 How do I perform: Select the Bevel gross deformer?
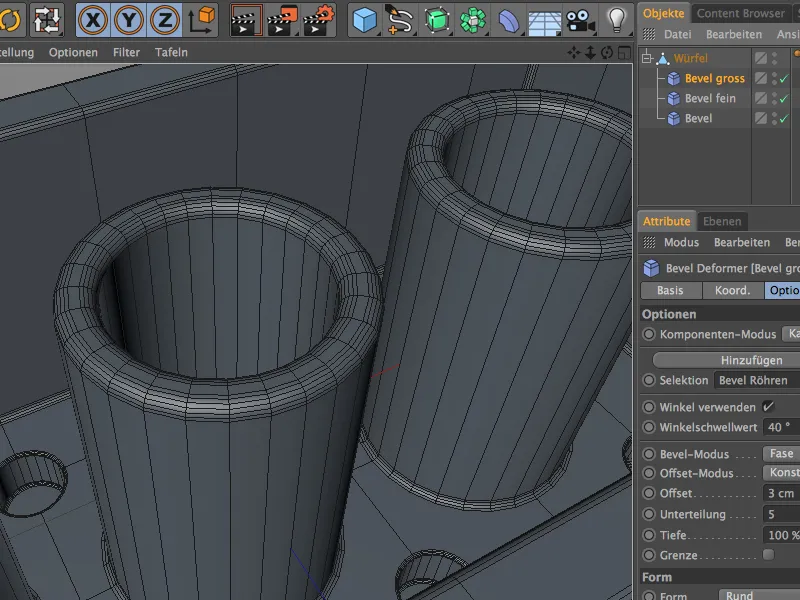pos(714,78)
